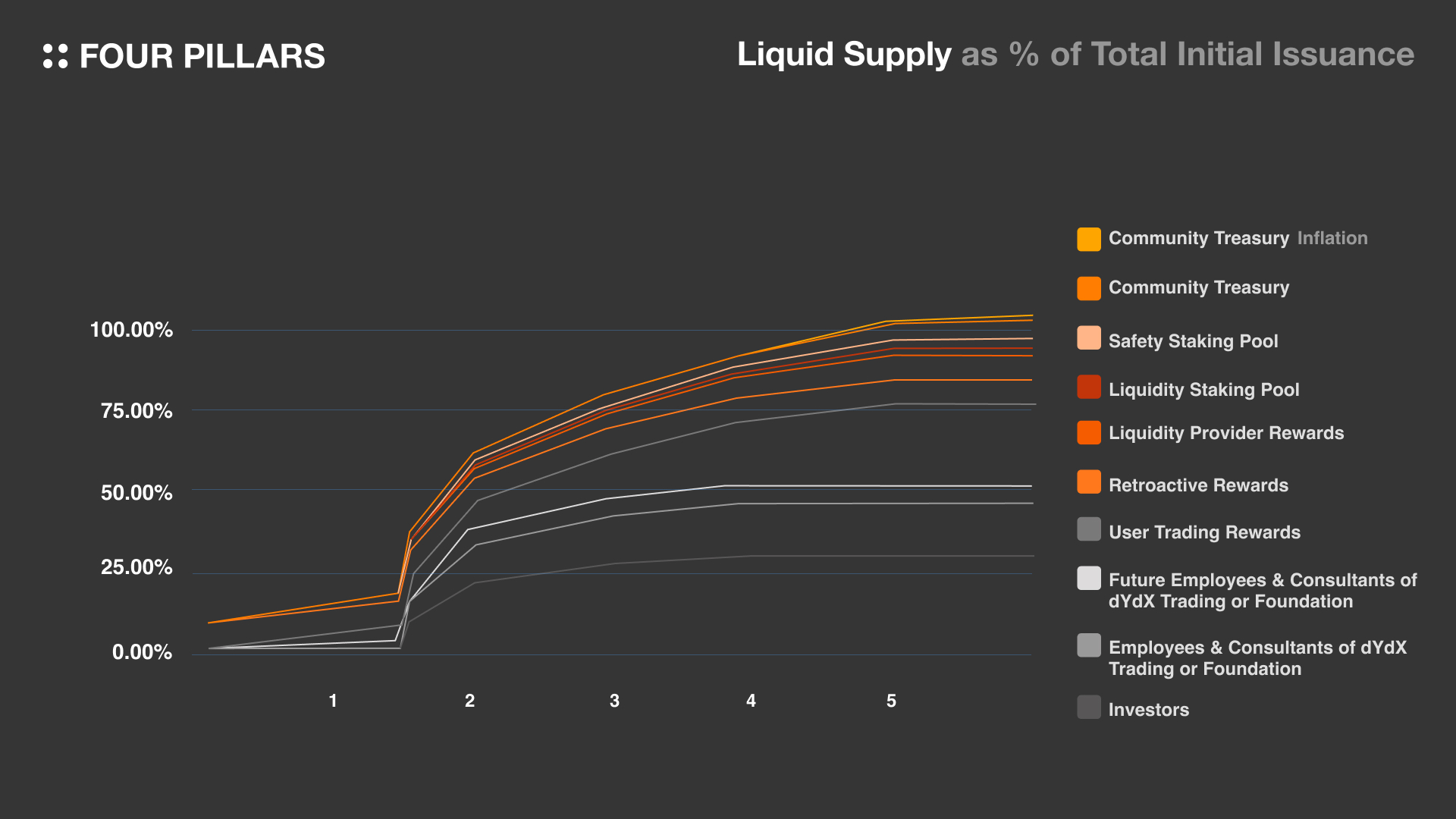Click the Employees & Consultants legend swatch

[x=1089, y=645]
